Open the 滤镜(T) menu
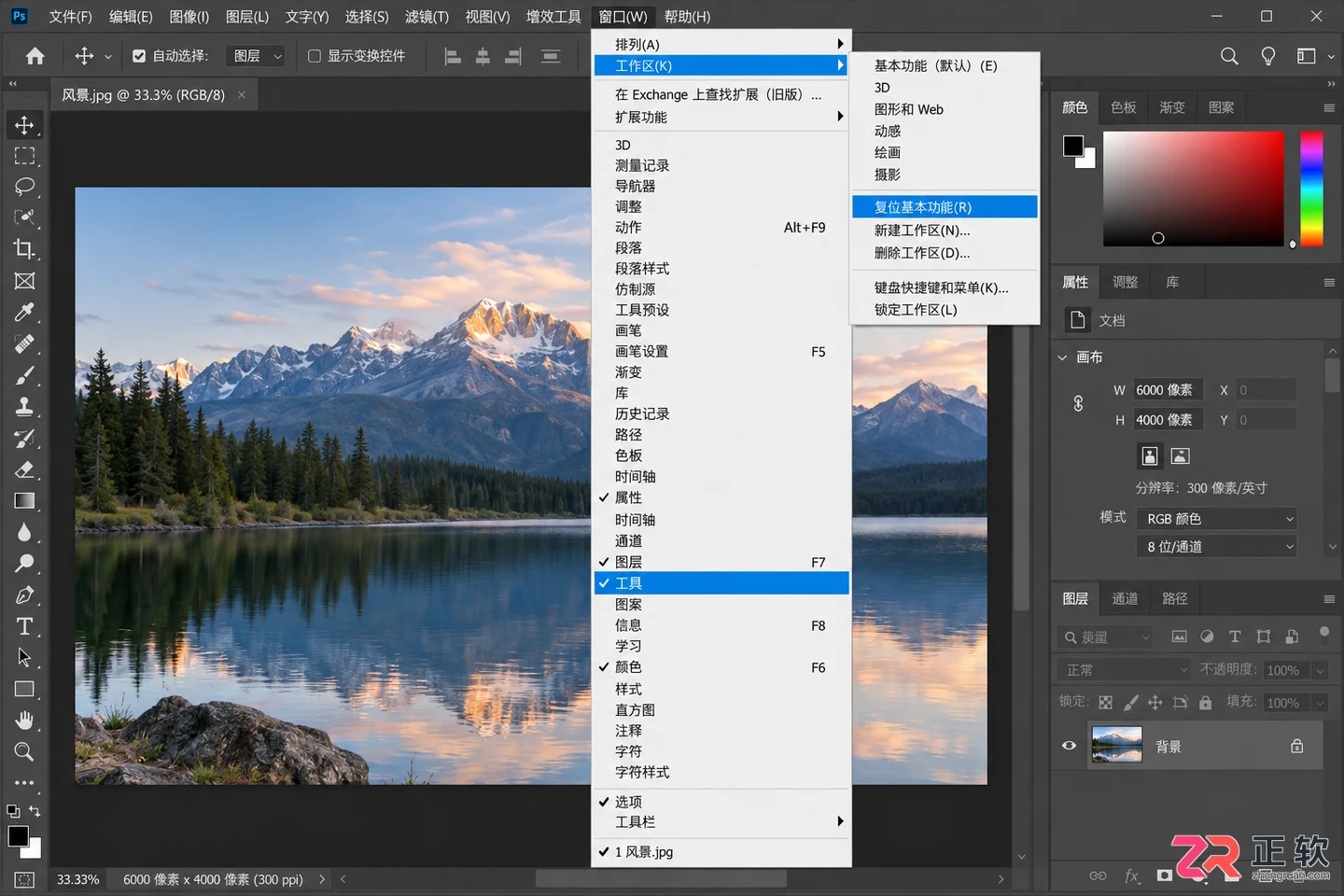 pos(427,17)
